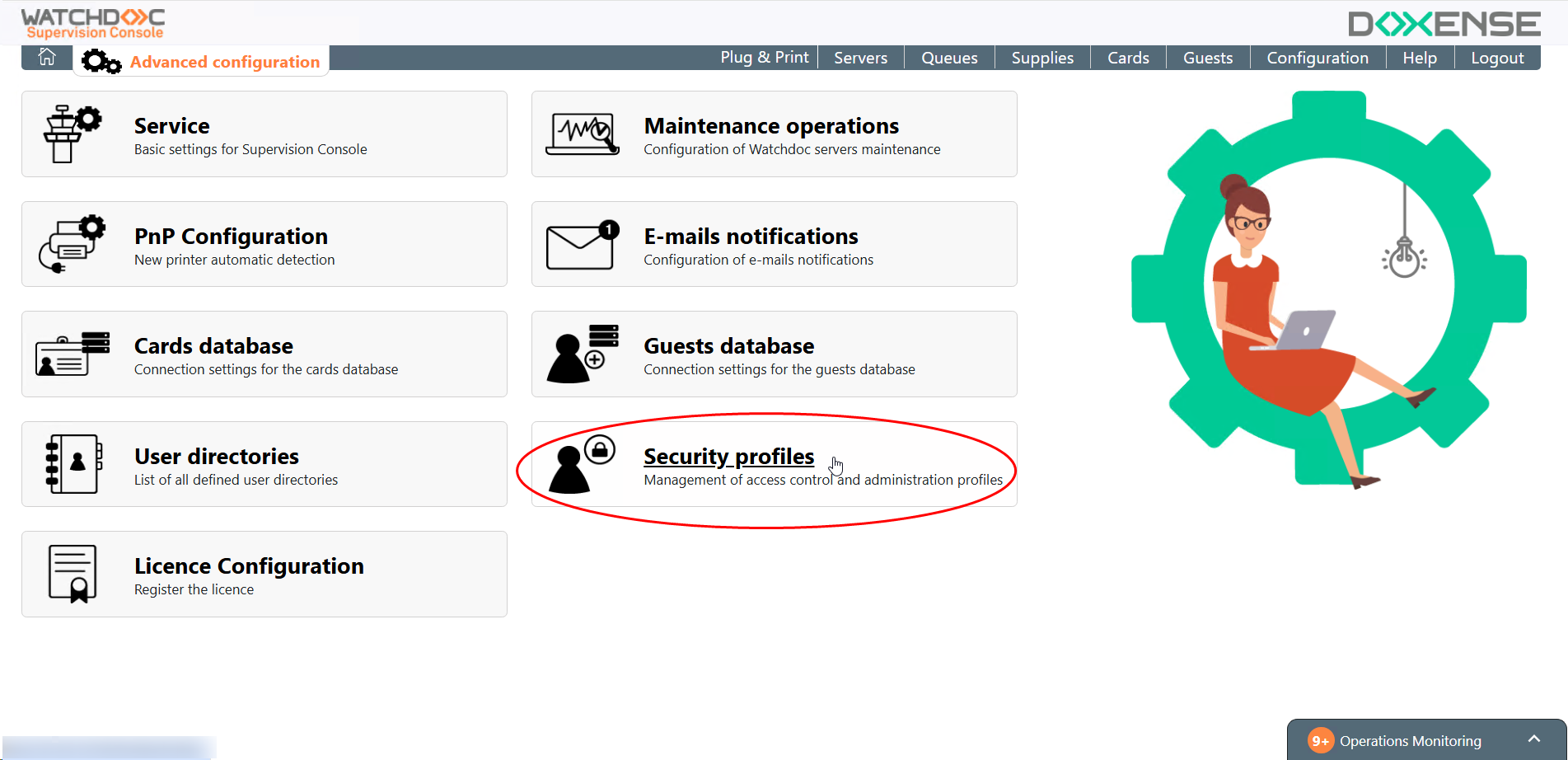The height and width of the screenshot is (760, 1568).
Task: Click the Security profiles padlock user icon
Action: click(582, 464)
